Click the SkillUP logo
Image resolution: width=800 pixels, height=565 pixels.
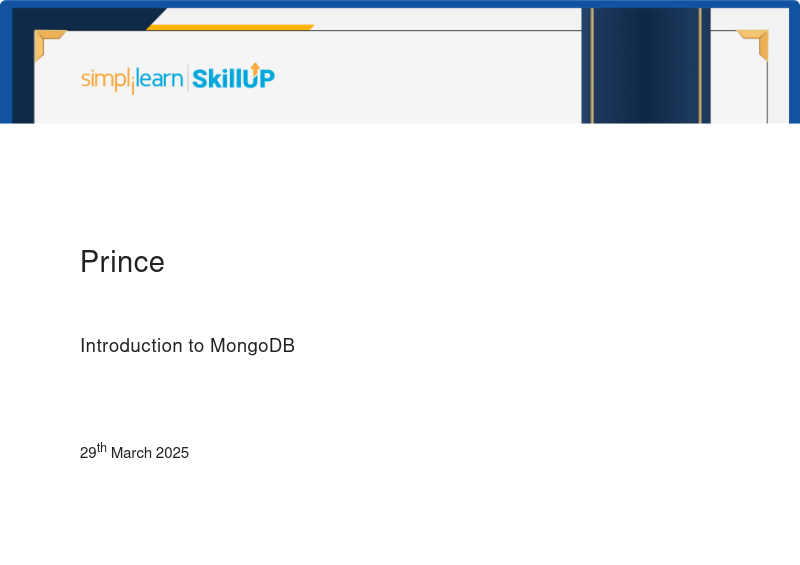[233, 77]
